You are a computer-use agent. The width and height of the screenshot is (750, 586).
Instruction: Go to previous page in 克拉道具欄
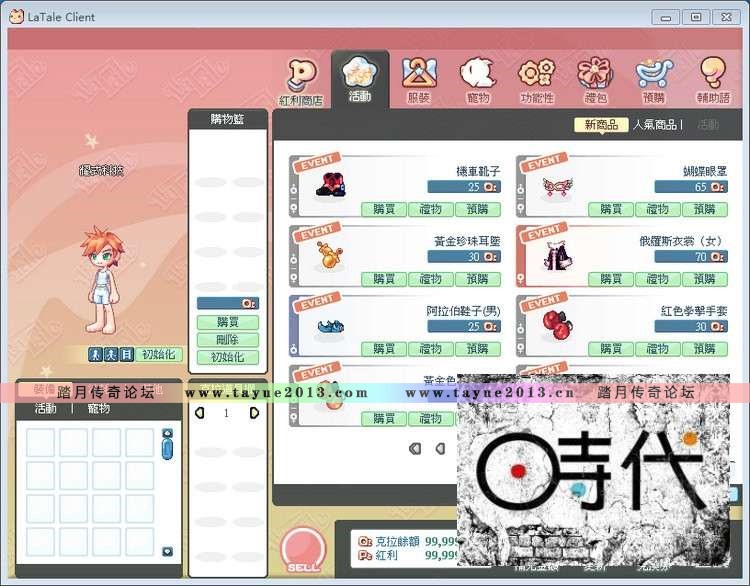point(200,413)
